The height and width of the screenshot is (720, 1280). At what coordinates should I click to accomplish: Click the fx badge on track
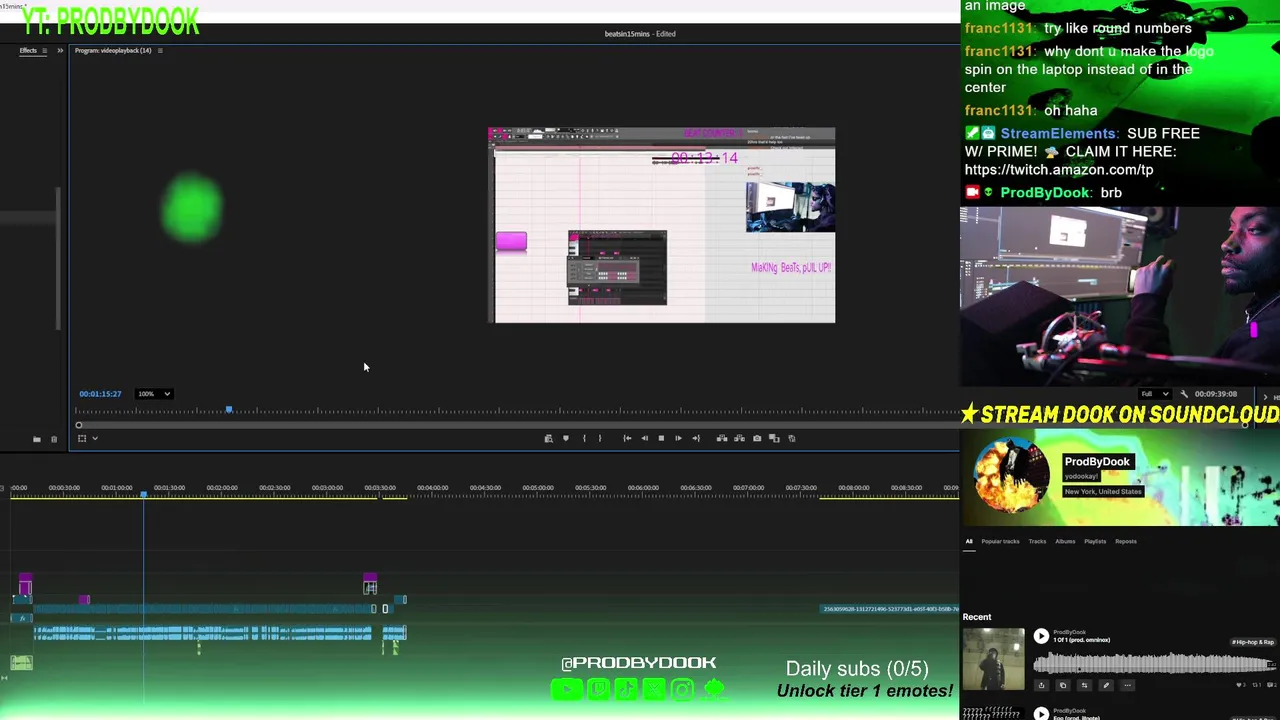click(x=22, y=618)
